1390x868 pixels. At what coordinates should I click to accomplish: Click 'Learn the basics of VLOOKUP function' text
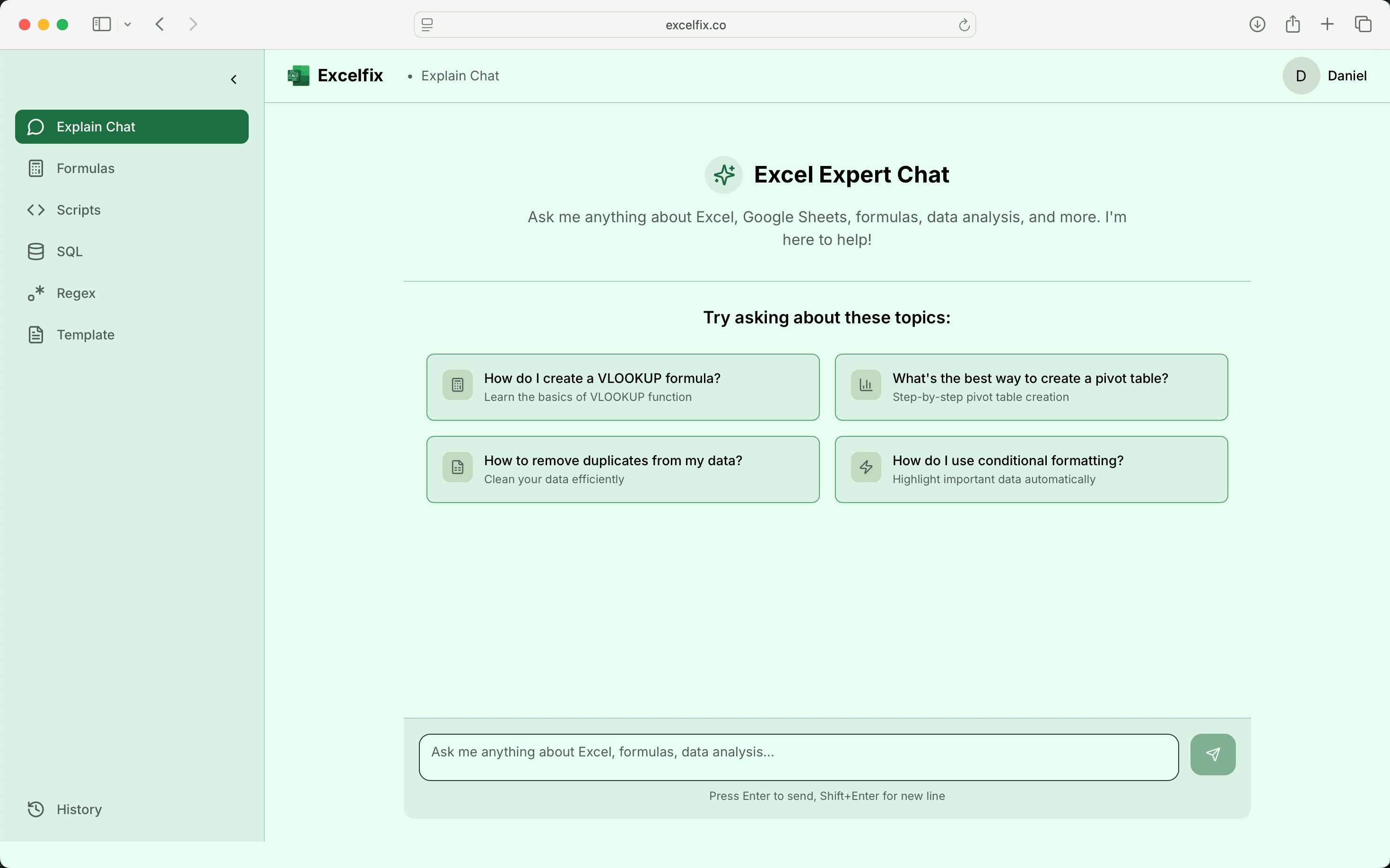point(587,397)
